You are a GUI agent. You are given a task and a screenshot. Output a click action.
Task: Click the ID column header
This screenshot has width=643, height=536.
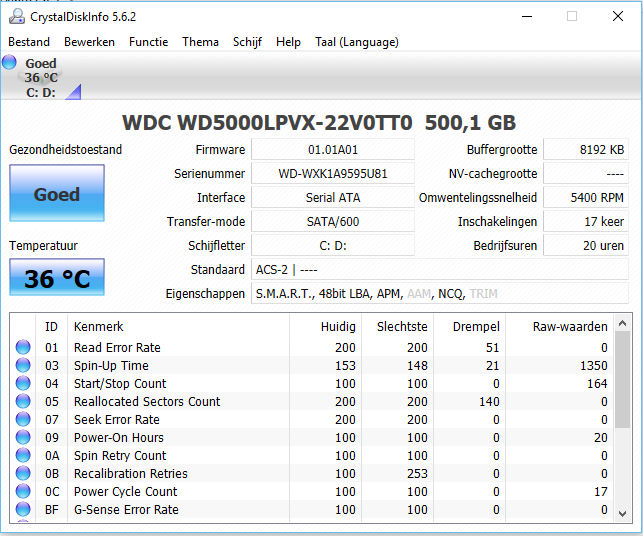(x=51, y=326)
